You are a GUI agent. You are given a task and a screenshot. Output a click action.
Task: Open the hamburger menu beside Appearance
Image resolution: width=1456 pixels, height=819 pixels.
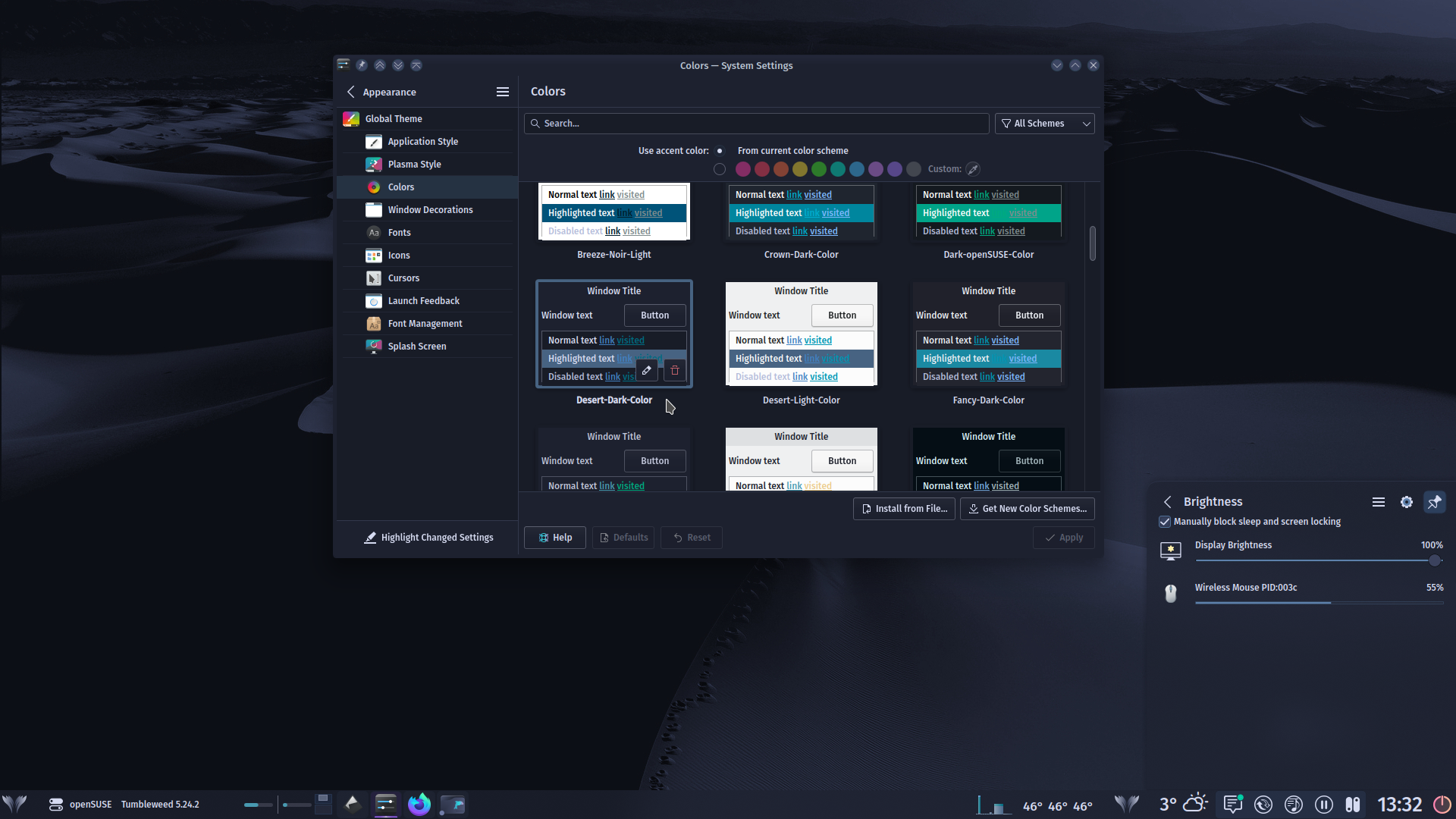[x=502, y=92]
